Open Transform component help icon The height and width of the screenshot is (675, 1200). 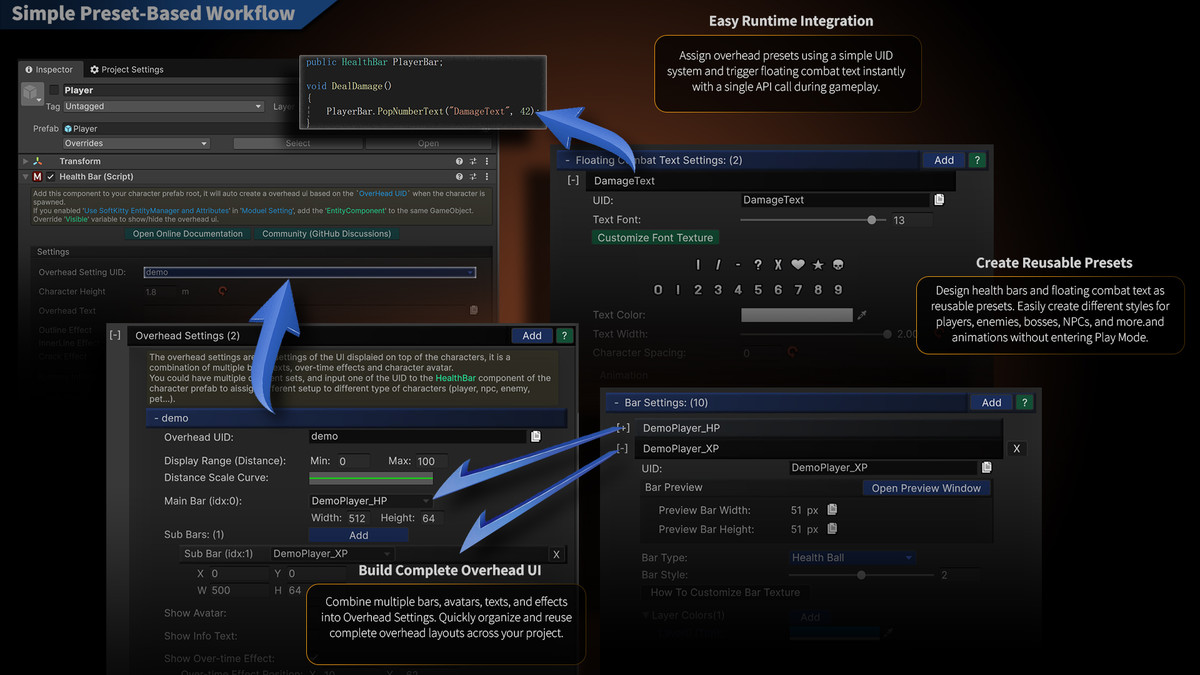tap(460, 161)
